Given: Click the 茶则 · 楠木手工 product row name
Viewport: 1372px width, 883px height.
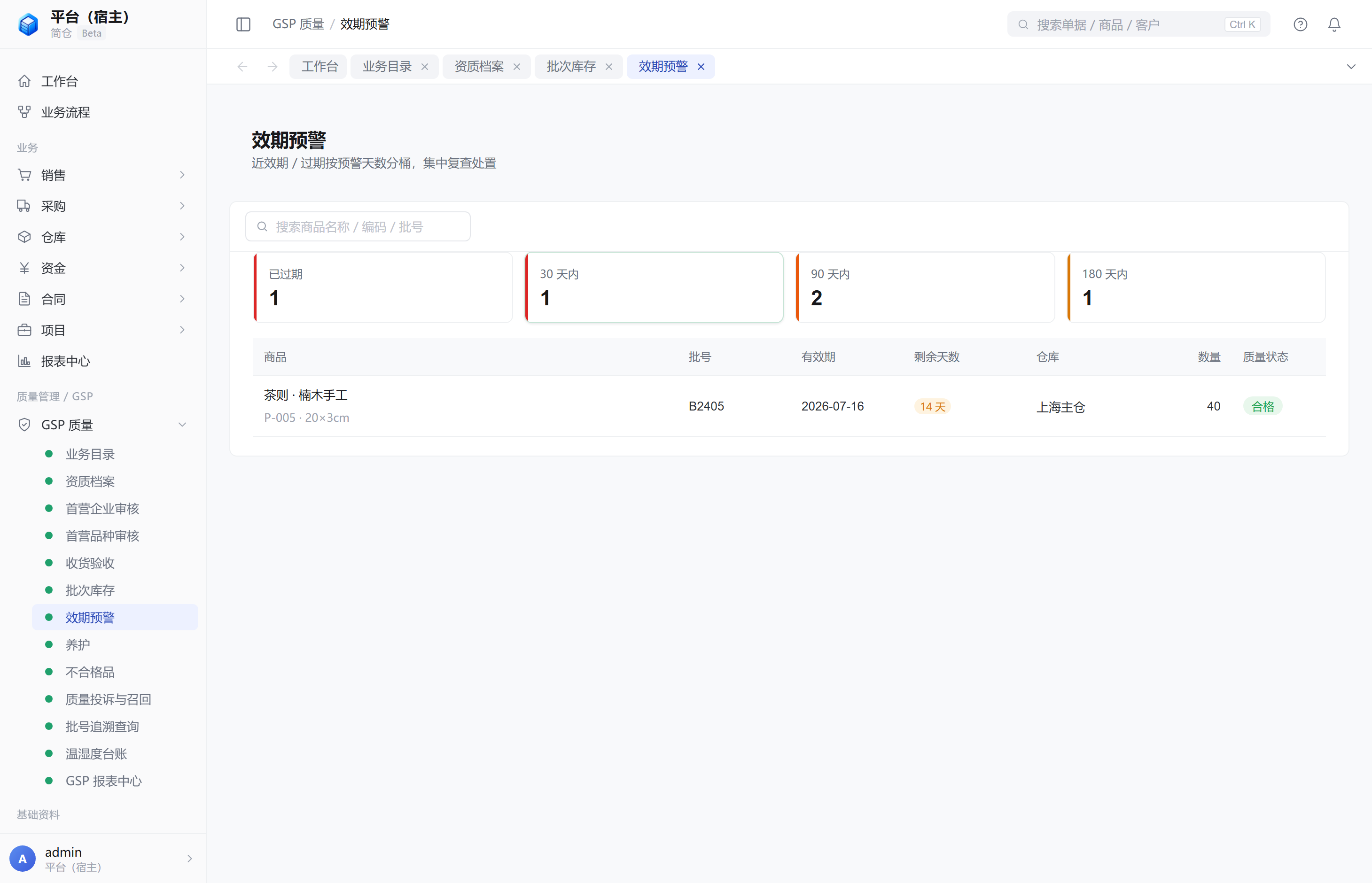Looking at the screenshot, I should (306, 395).
